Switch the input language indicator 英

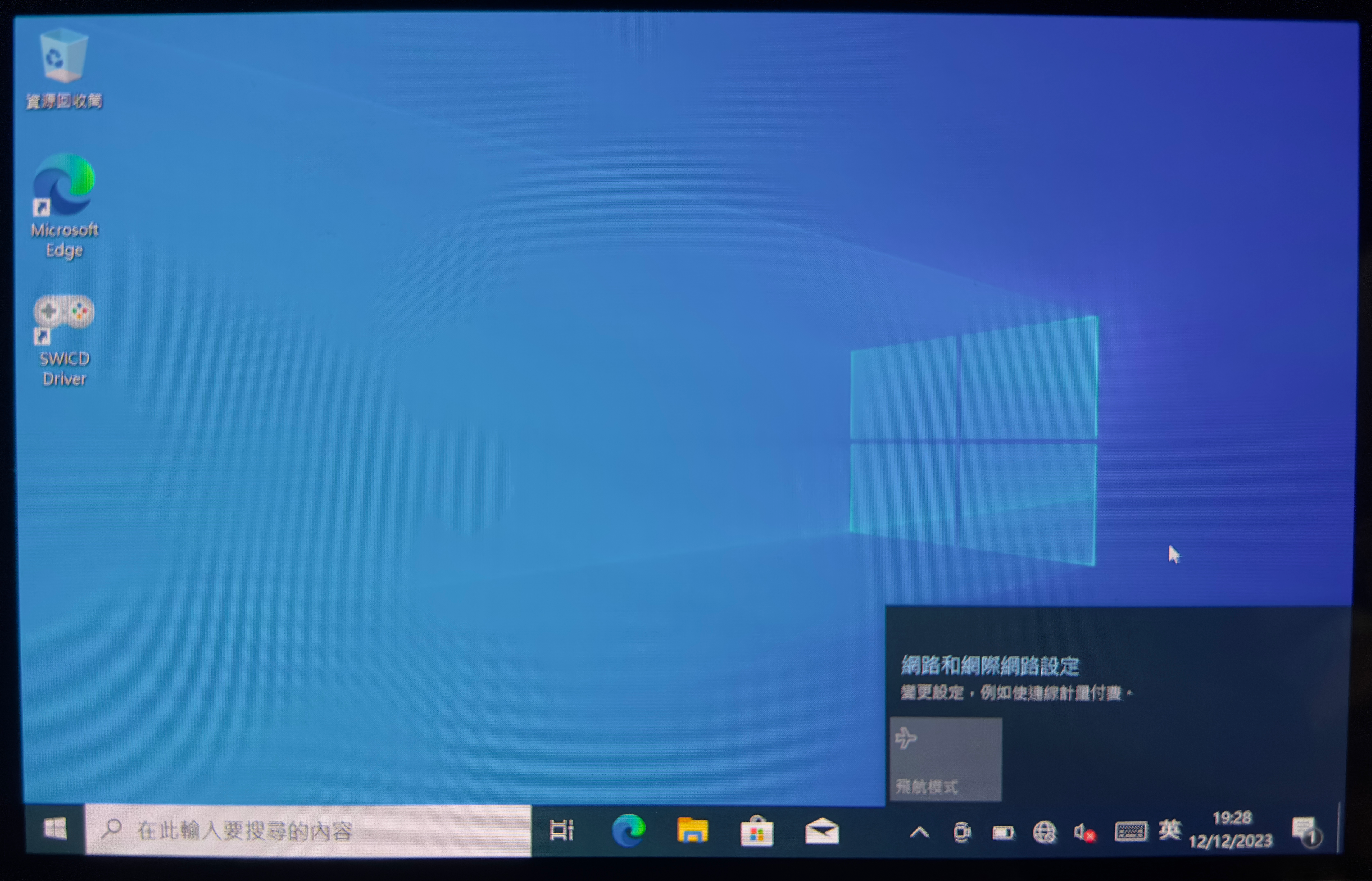[1169, 830]
